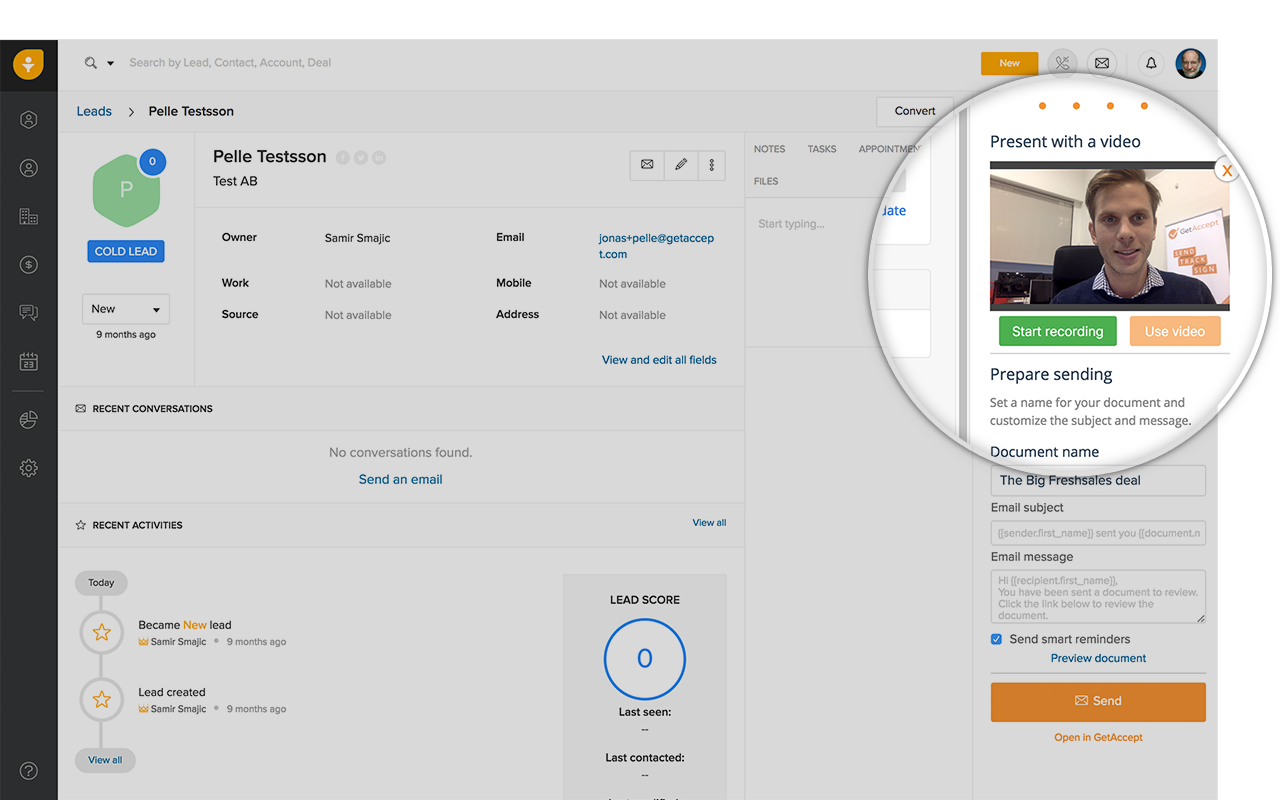Click the lead score circle 0

645,658
